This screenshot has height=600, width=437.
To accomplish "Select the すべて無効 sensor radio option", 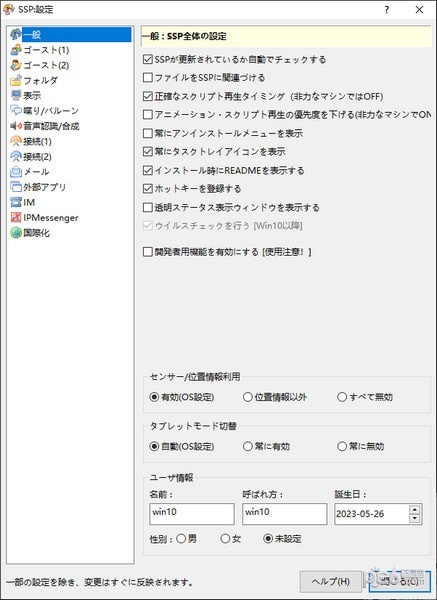I will (341, 397).
